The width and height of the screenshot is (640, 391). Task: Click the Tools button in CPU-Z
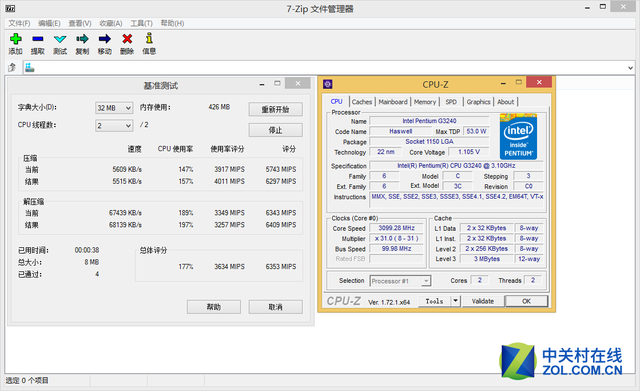coord(434,301)
